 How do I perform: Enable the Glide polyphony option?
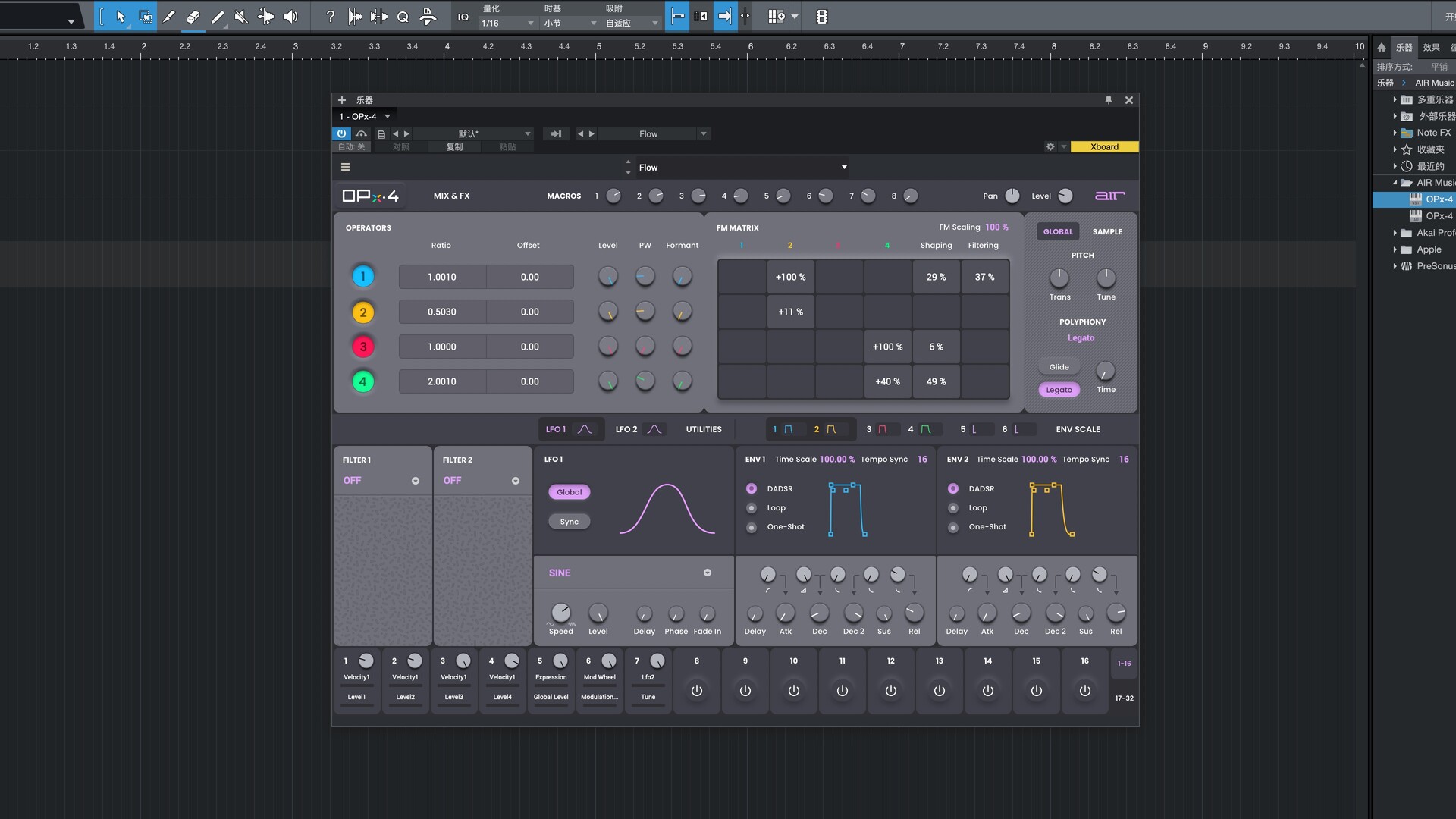1059,367
